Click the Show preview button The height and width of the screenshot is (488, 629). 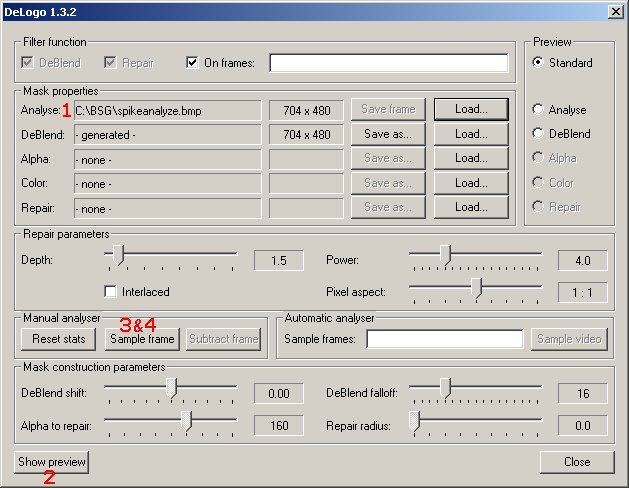[51, 462]
